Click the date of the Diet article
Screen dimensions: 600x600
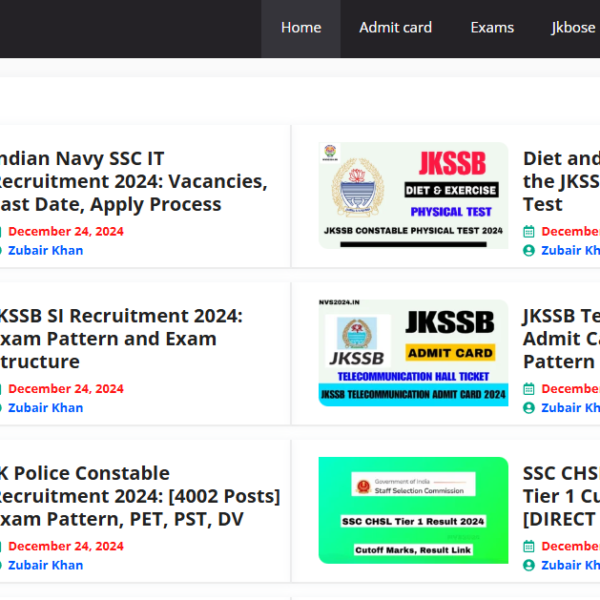click(x=571, y=232)
